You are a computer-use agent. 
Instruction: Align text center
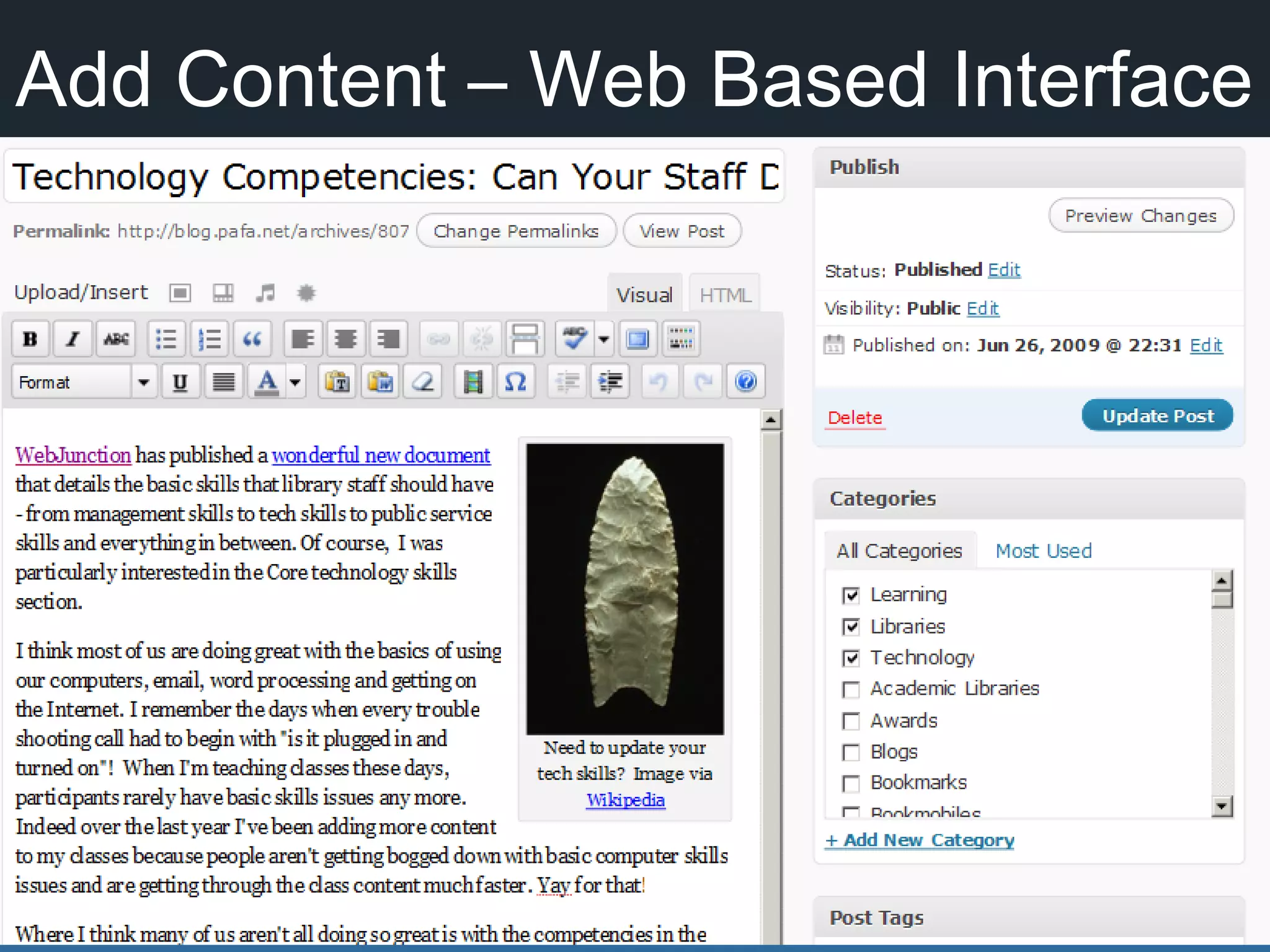click(x=345, y=339)
